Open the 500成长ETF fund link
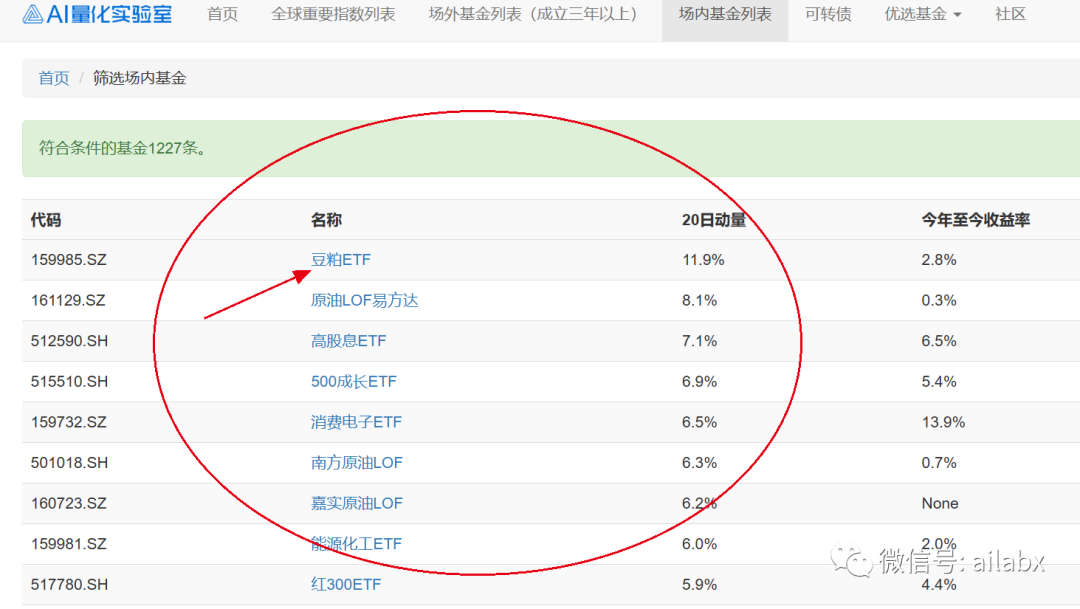Viewport: 1080px width, 609px height. coord(353,382)
